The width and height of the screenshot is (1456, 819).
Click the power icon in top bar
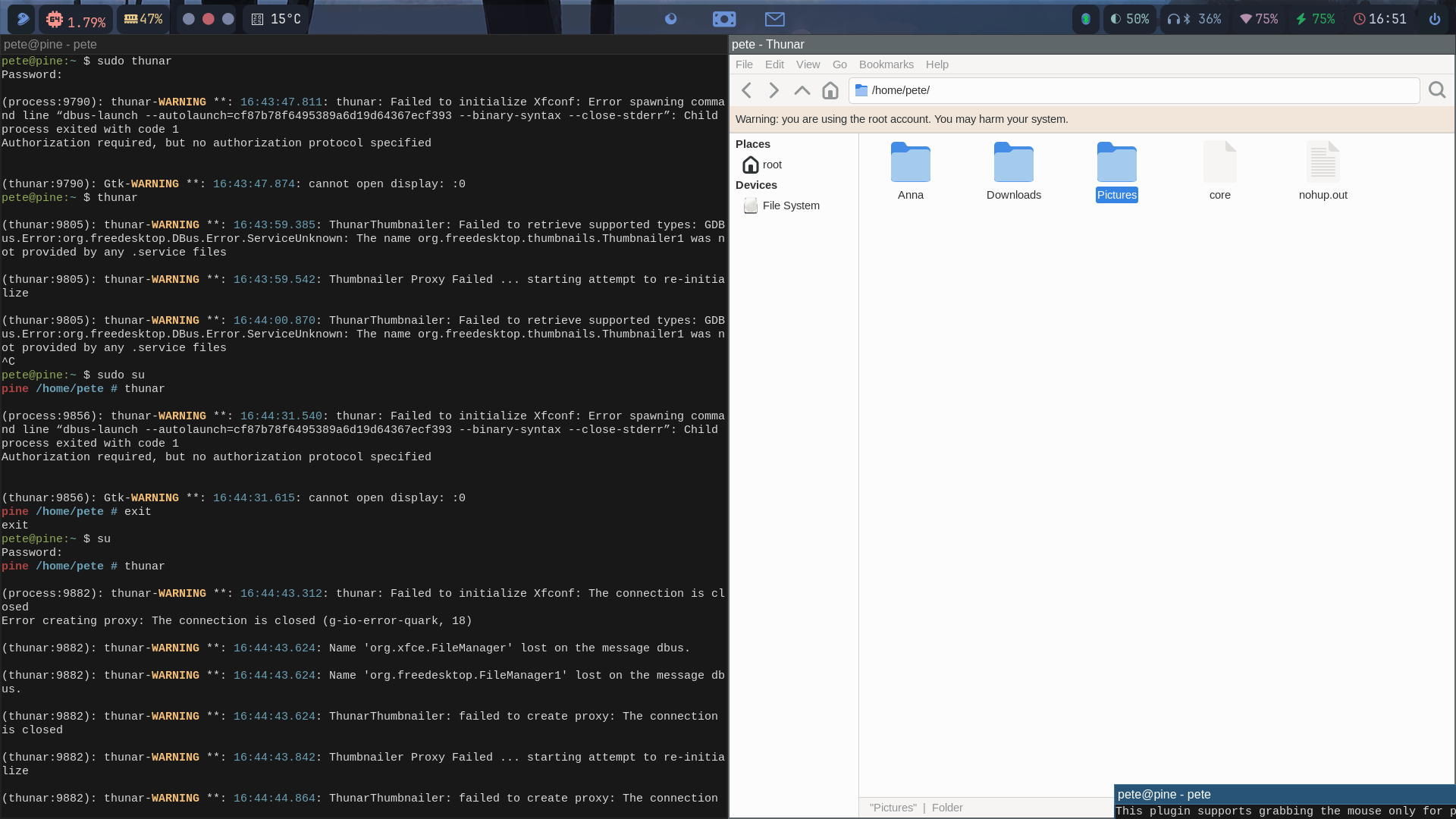1434,20
